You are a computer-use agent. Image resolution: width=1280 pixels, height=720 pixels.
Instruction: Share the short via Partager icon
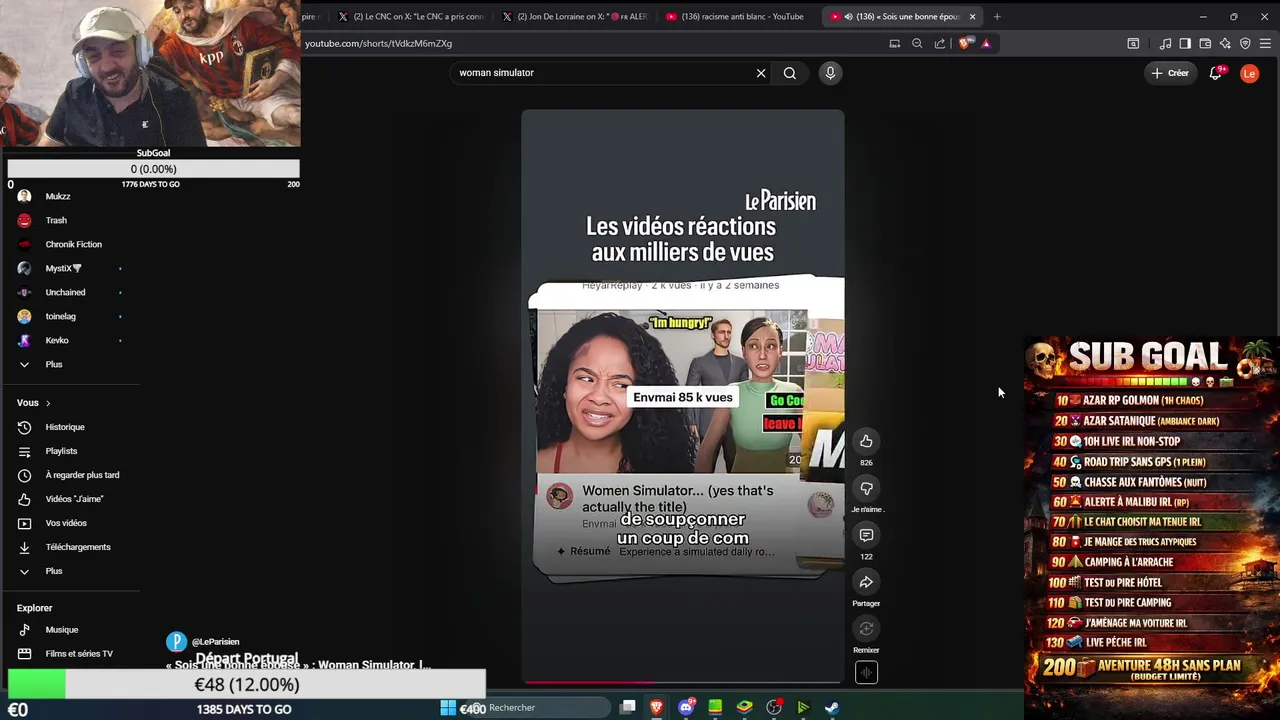coord(866,582)
